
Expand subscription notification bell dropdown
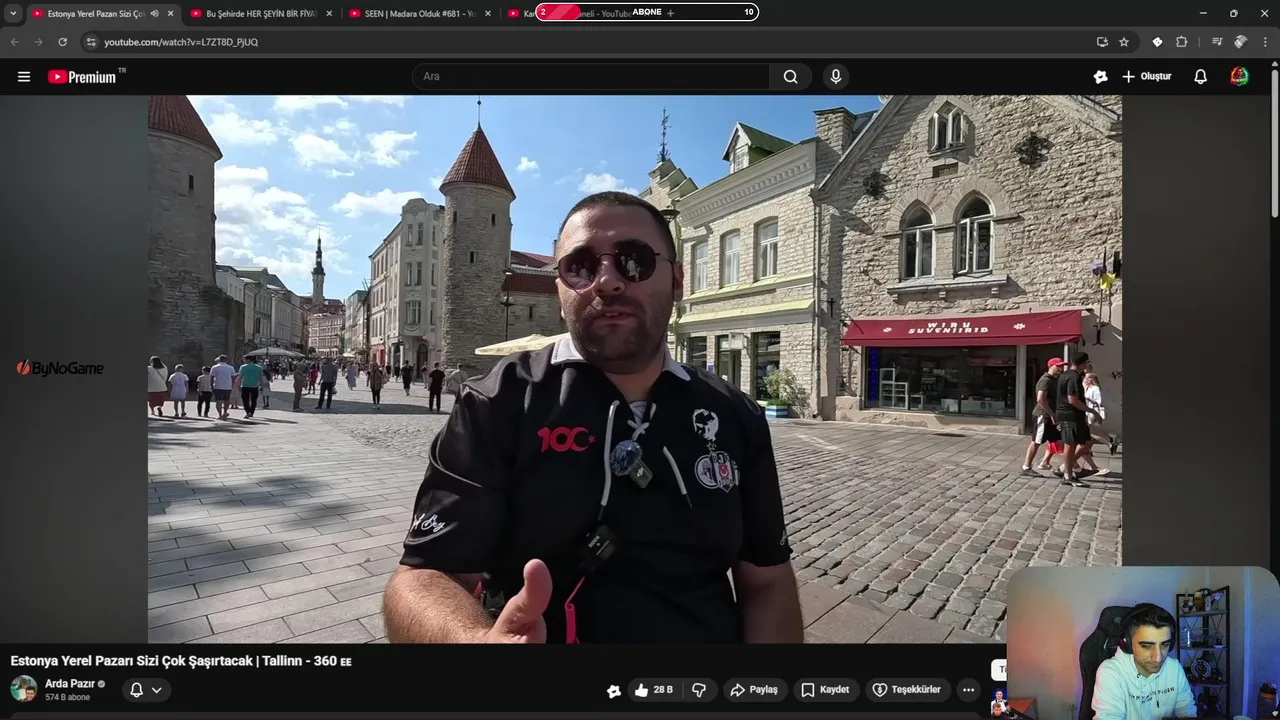pos(146,690)
